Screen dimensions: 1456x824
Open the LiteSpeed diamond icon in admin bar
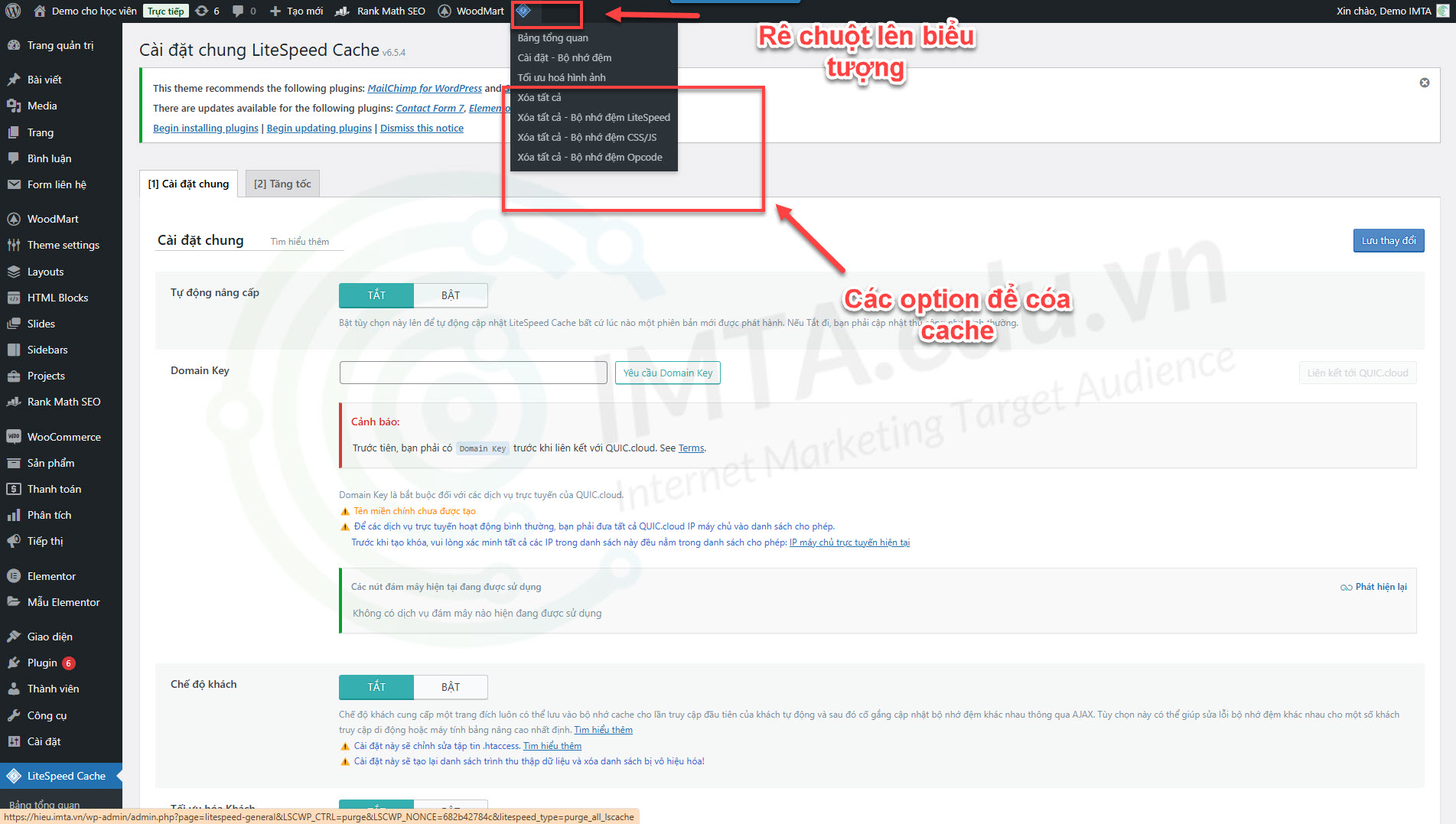[x=523, y=11]
